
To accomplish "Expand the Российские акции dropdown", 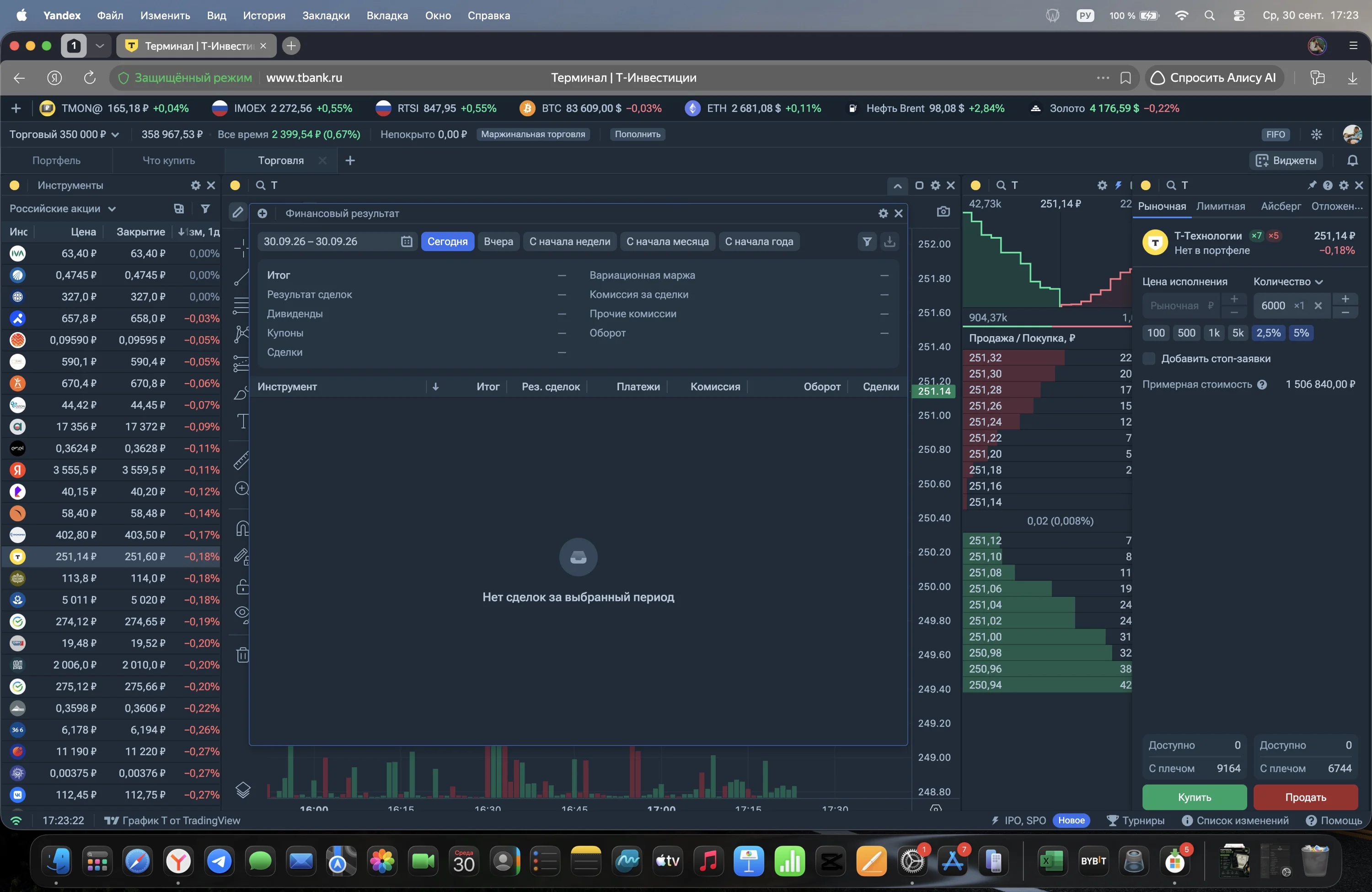I will click(63, 208).
